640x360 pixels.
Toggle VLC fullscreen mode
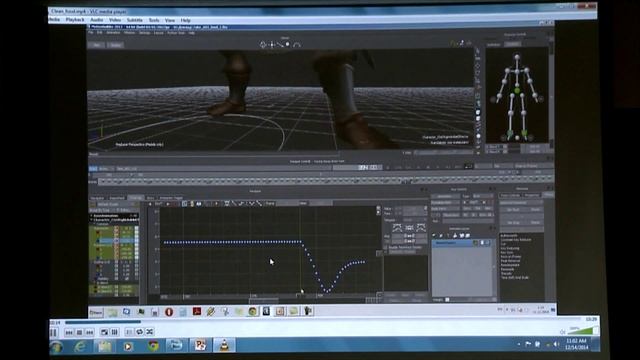(104, 332)
